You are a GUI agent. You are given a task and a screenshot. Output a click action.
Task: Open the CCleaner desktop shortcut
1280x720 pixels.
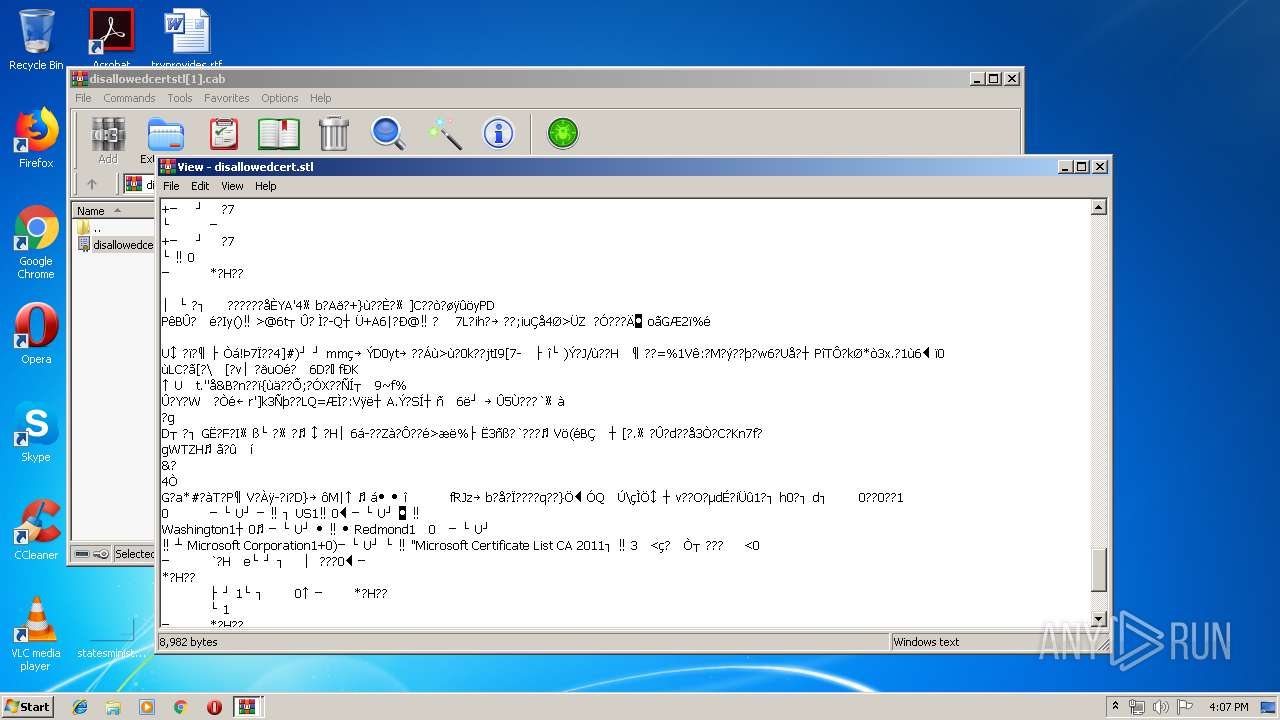[36, 529]
